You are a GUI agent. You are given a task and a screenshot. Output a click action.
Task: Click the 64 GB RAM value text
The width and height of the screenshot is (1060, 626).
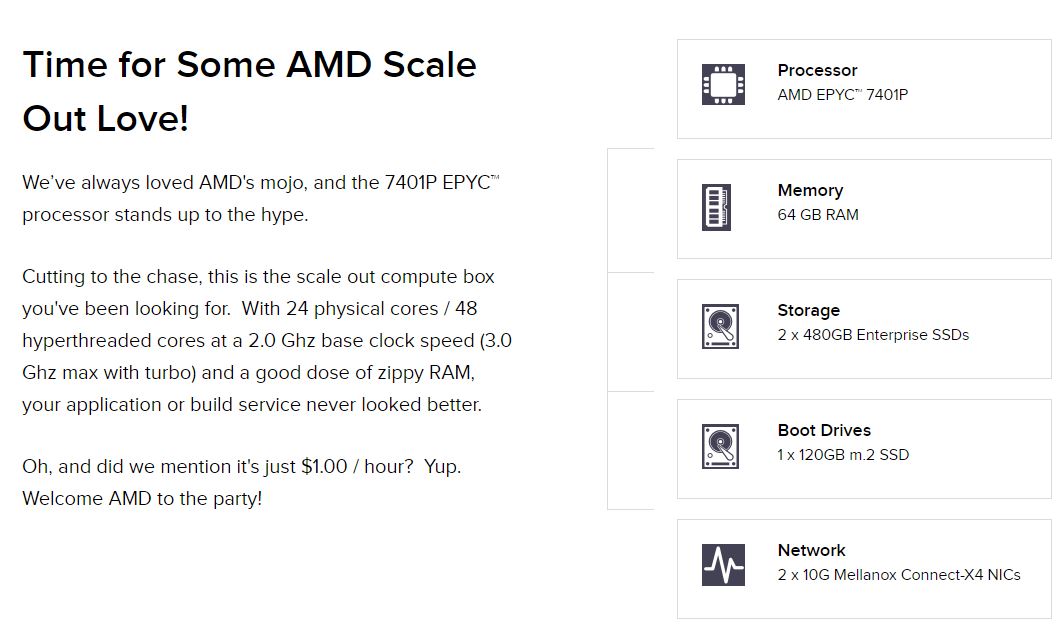817,215
